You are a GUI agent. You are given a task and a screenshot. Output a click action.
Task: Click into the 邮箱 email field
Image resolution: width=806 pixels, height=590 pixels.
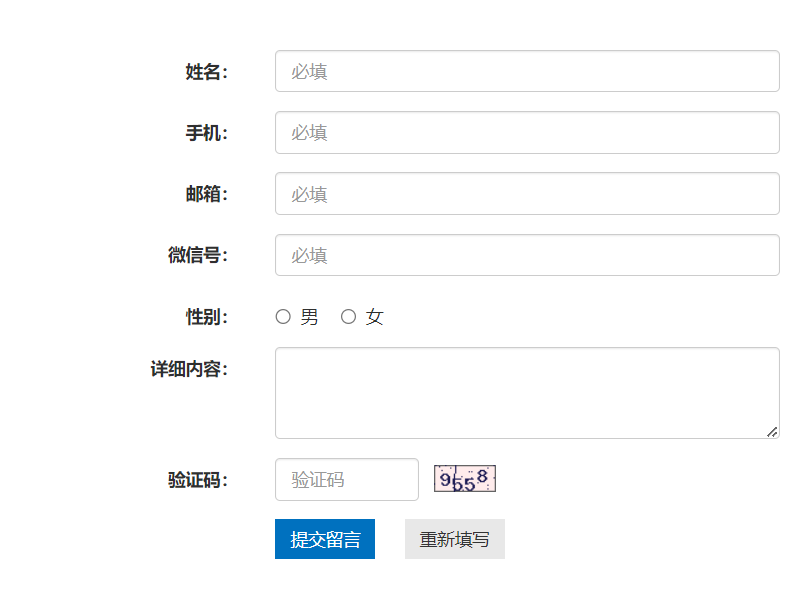pos(527,194)
